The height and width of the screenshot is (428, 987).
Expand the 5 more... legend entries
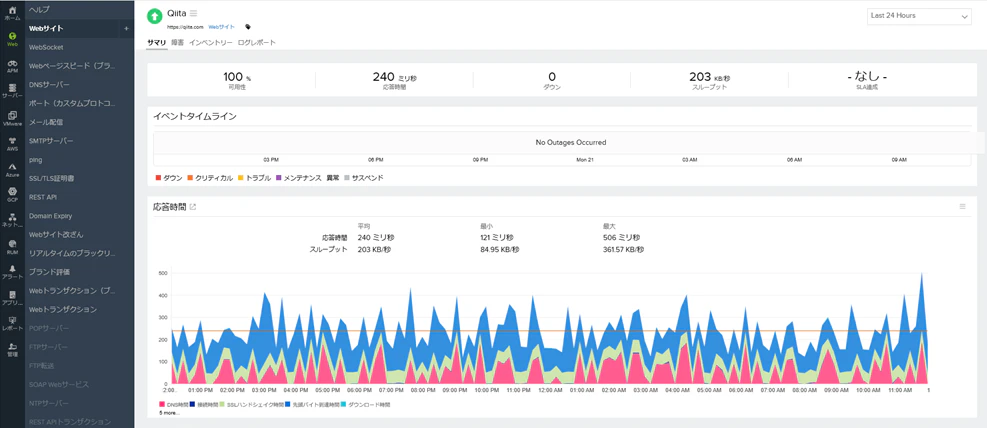[x=169, y=413]
